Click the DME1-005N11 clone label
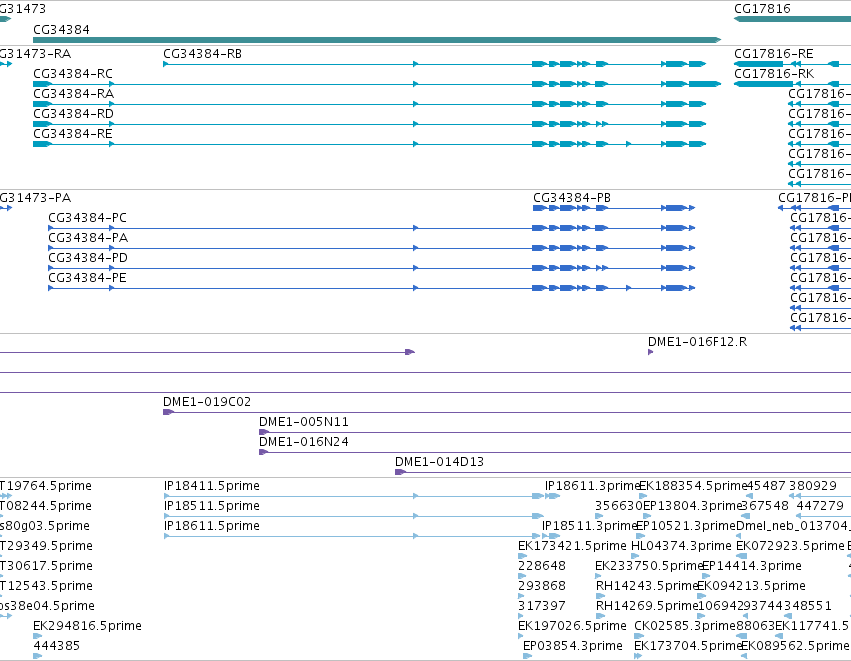Viewport: 851px width, 661px height. [304, 422]
